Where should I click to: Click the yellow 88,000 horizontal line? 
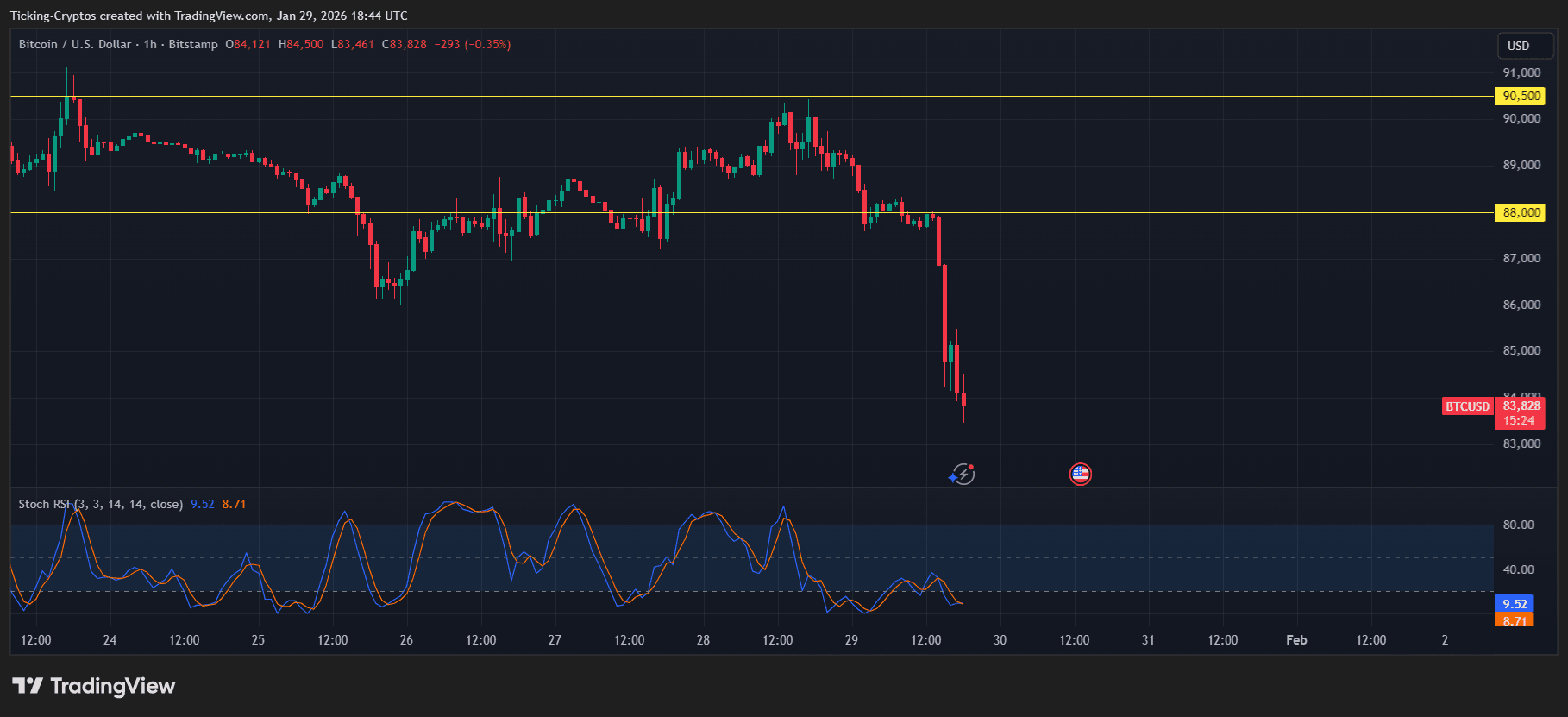(x=750, y=212)
